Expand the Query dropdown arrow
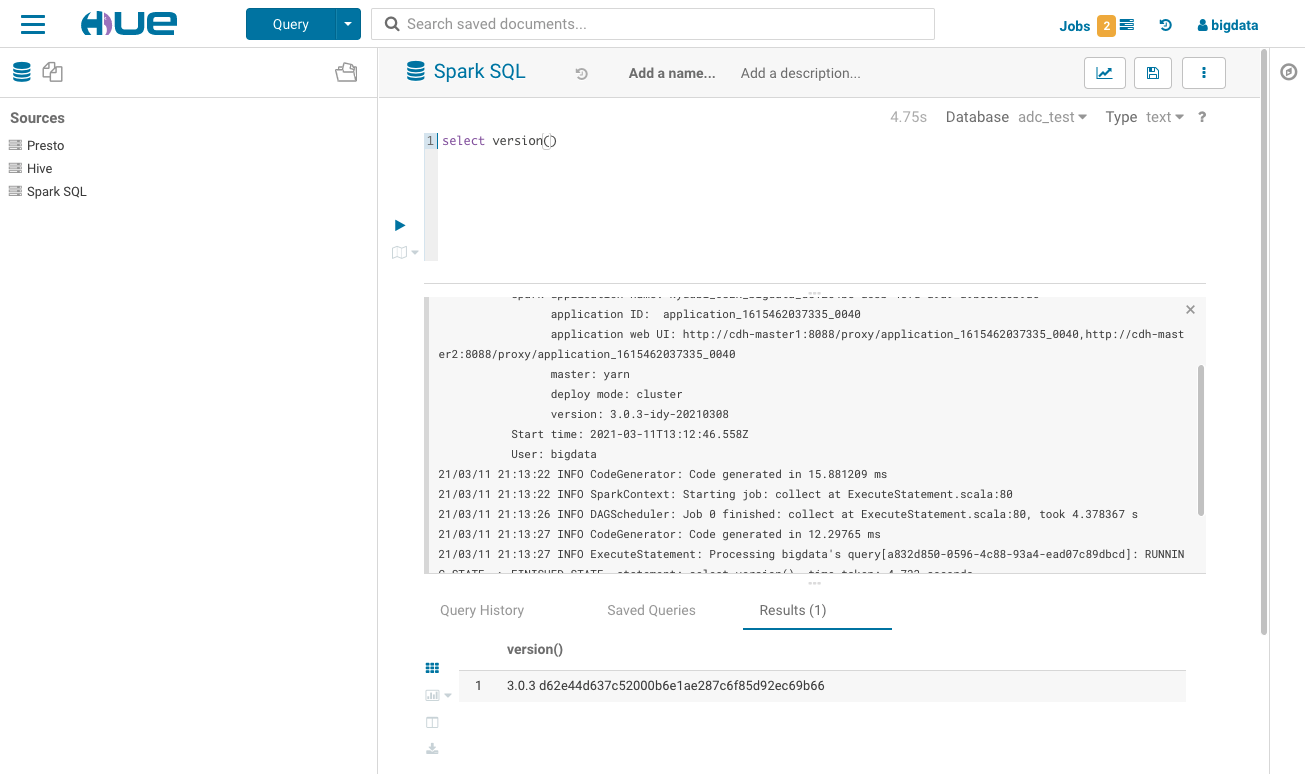This screenshot has width=1305, height=774. [x=348, y=24]
